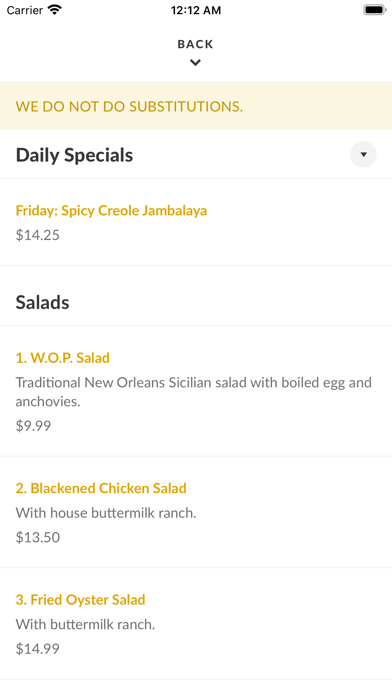Collapse Daily Specials with the arrow button
Screen dimensions: 392x696
[363, 154]
